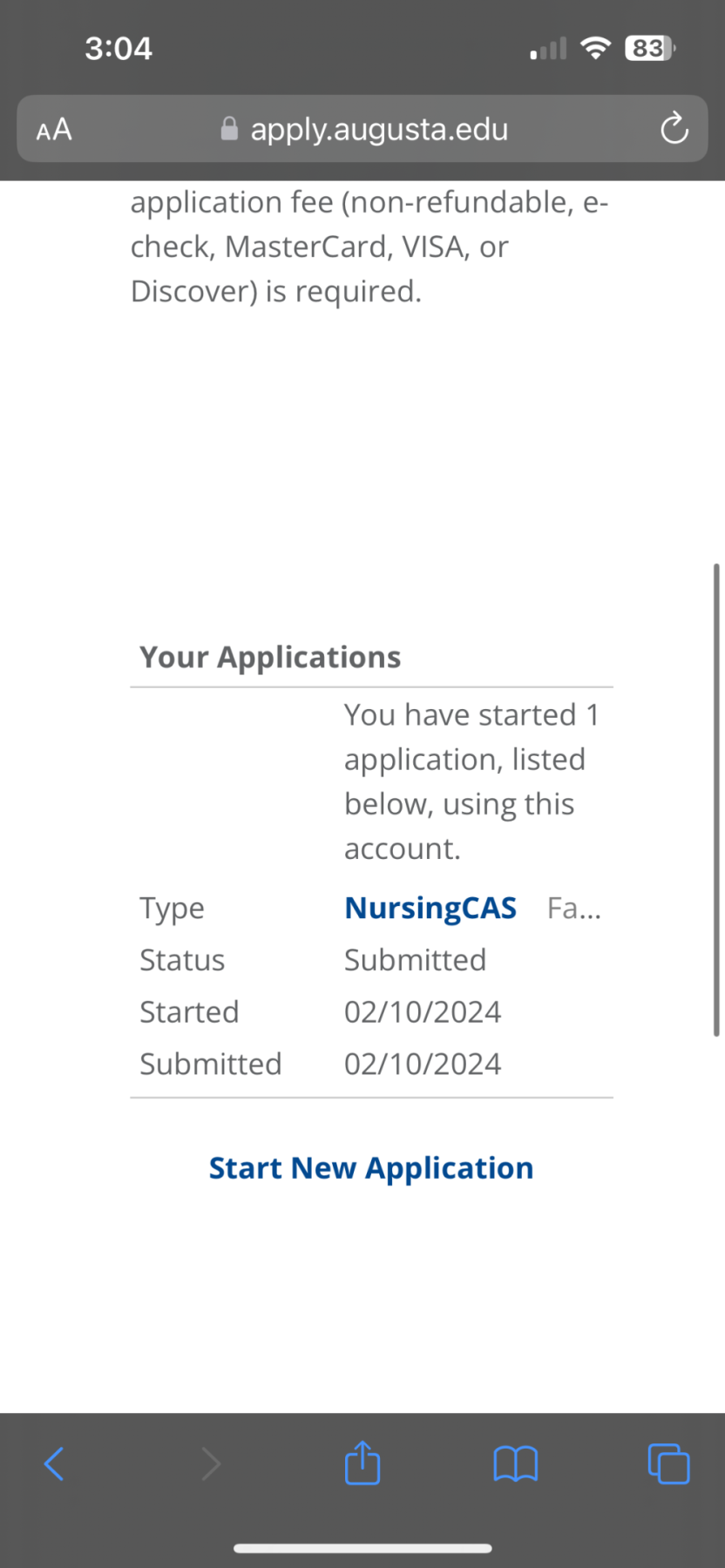Tap the battery level indicator
The height and width of the screenshot is (1568, 725).
[x=650, y=48]
